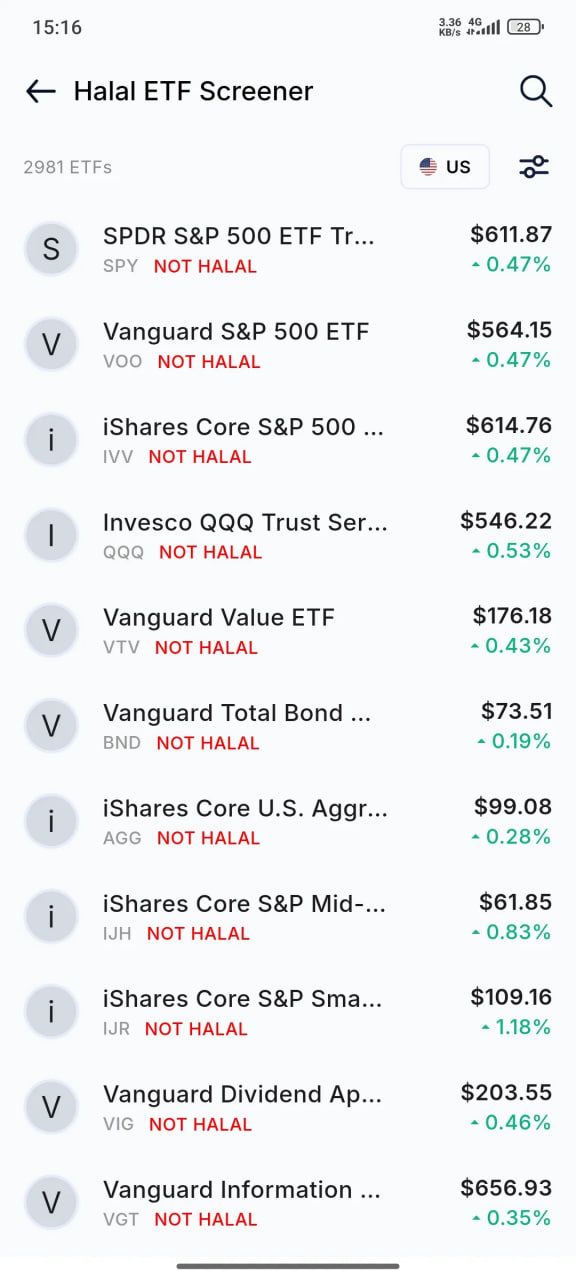Viewport: 576px width, 1280px height.
Task: Select Vanguard Total Bond listing
Action: click(x=288, y=726)
